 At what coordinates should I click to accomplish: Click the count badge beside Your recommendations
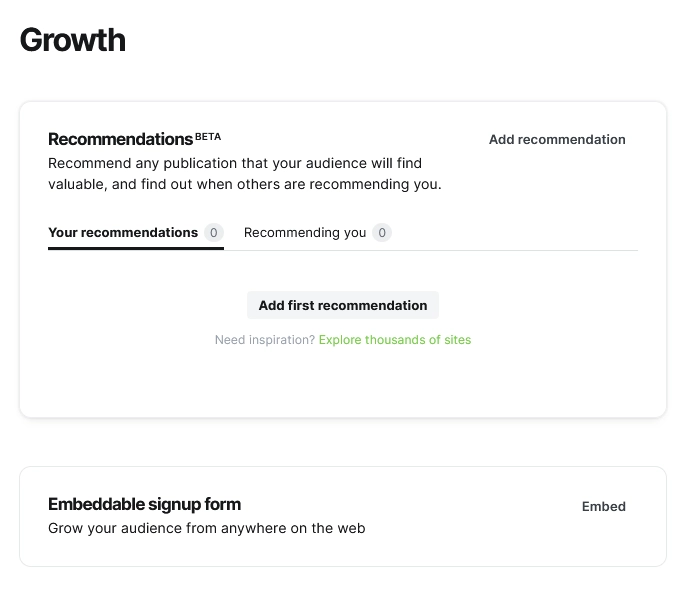213,233
